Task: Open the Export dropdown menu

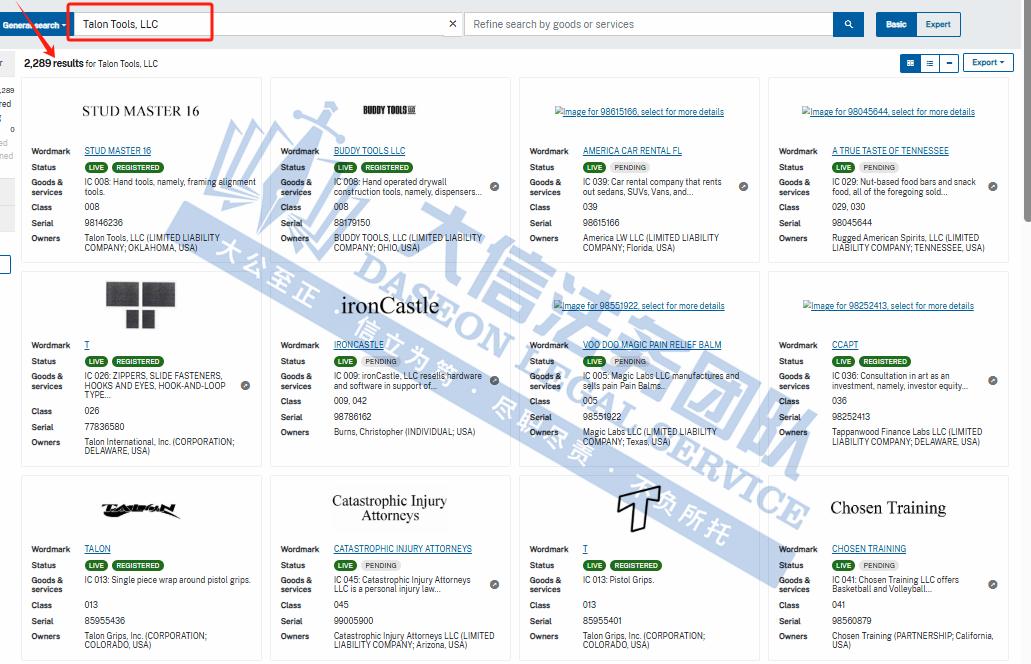Action: pyautogui.click(x=988, y=63)
